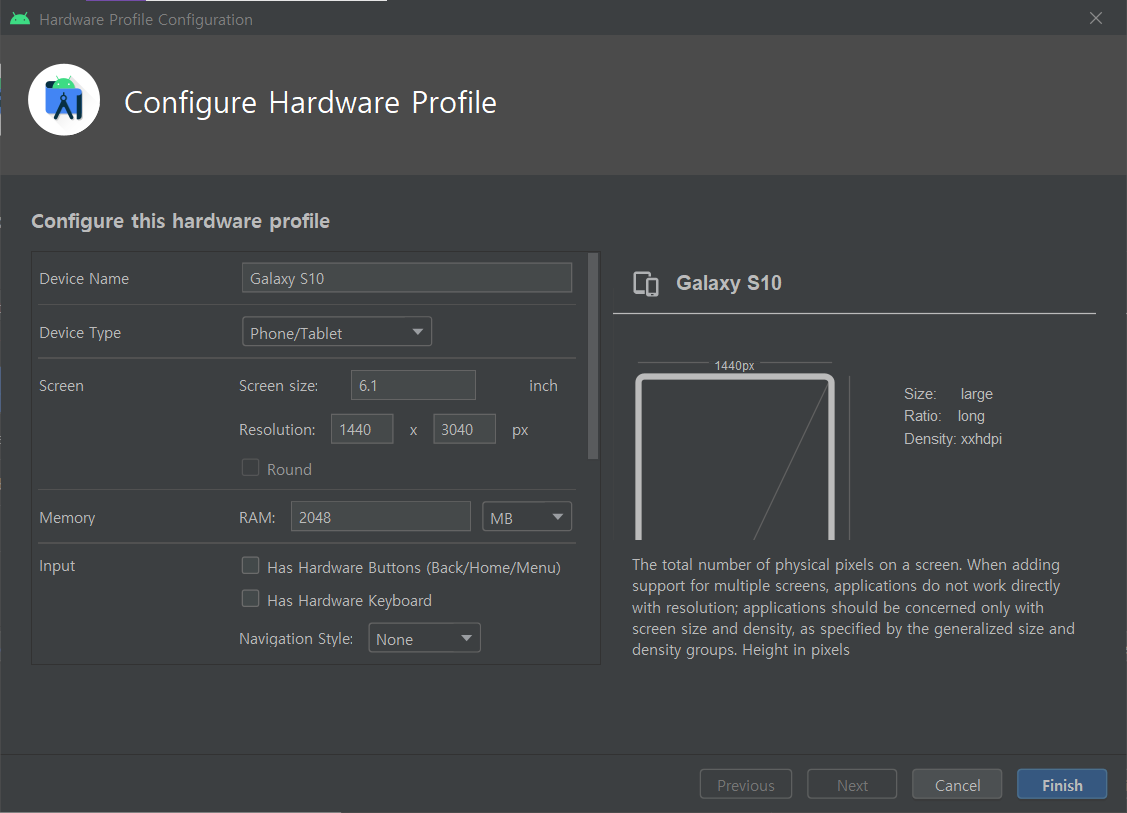Click the Next button
The image size is (1127, 813).
tap(852, 784)
